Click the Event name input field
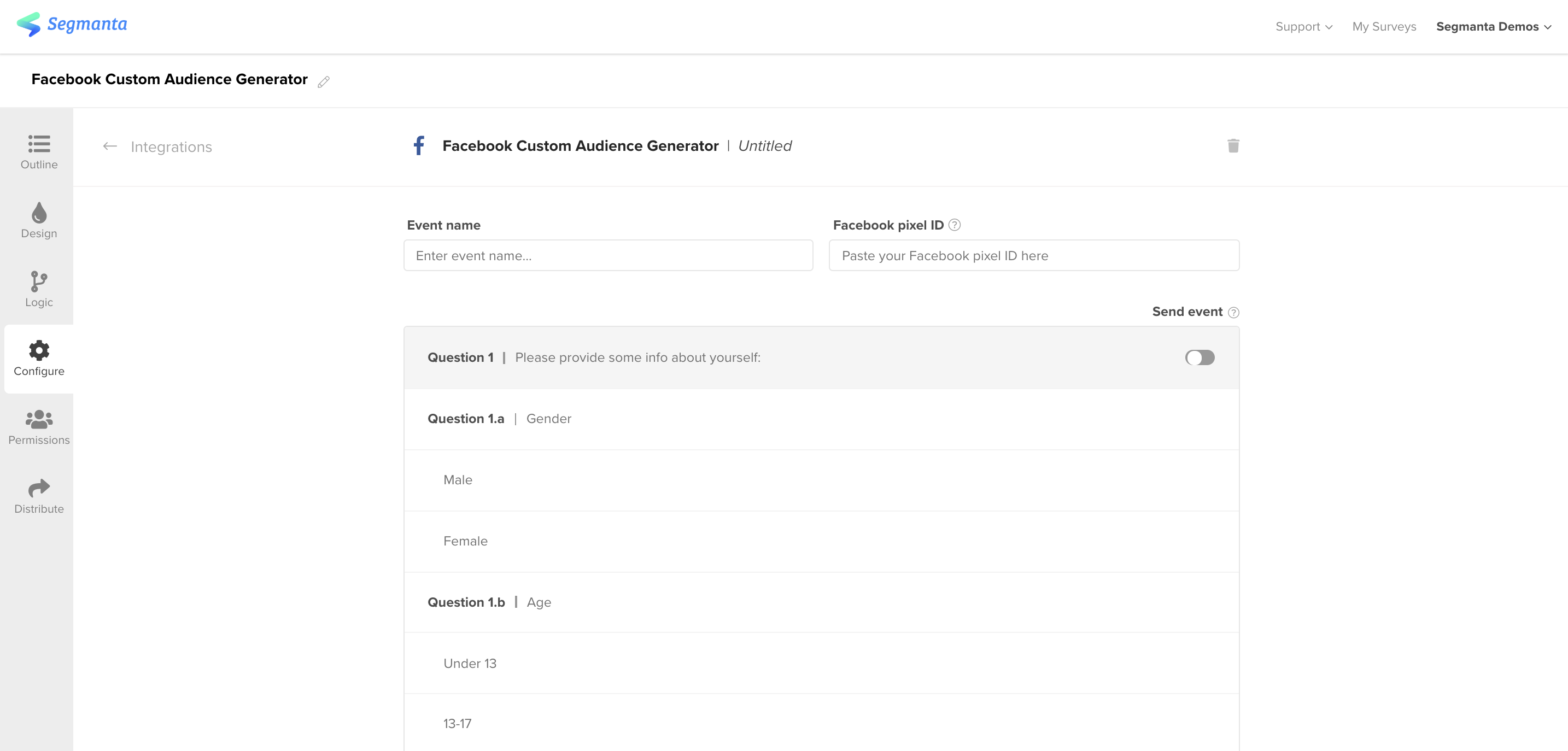1568x751 pixels. [608, 256]
